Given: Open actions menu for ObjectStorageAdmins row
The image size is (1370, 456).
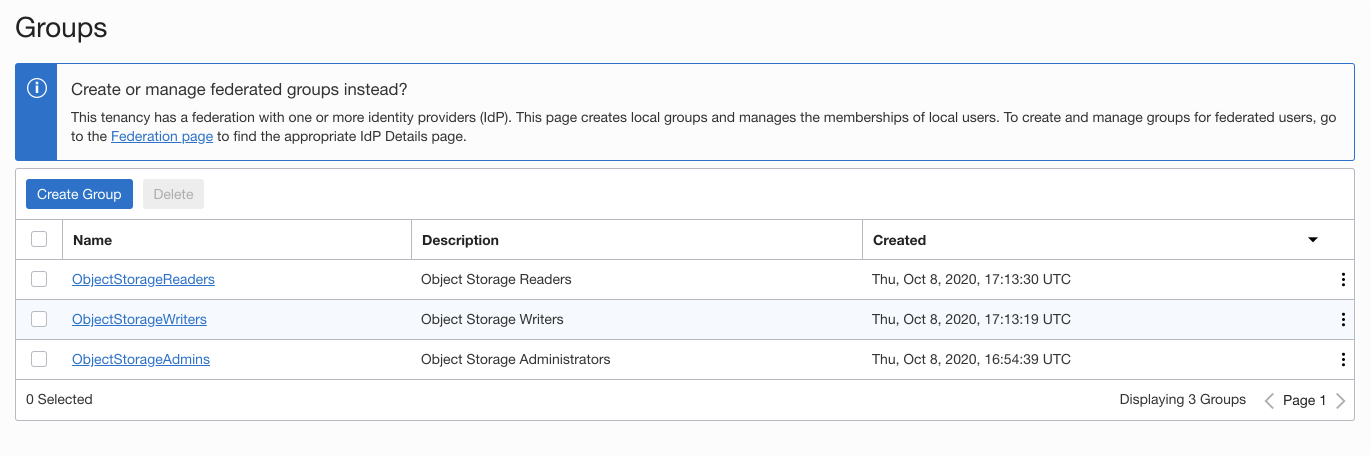Looking at the screenshot, I should click(x=1343, y=360).
